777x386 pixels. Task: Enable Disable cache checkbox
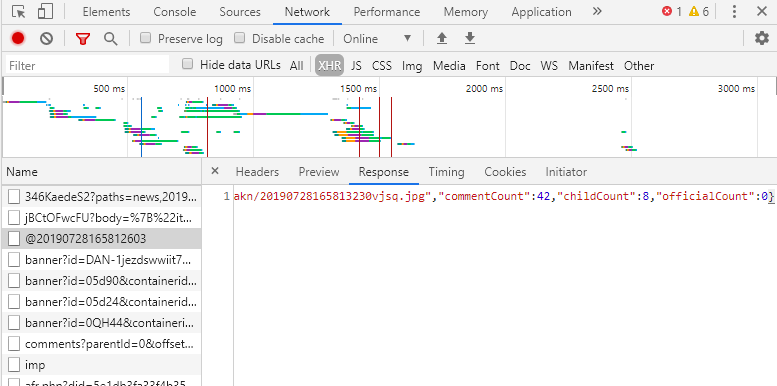tap(239, 38)
